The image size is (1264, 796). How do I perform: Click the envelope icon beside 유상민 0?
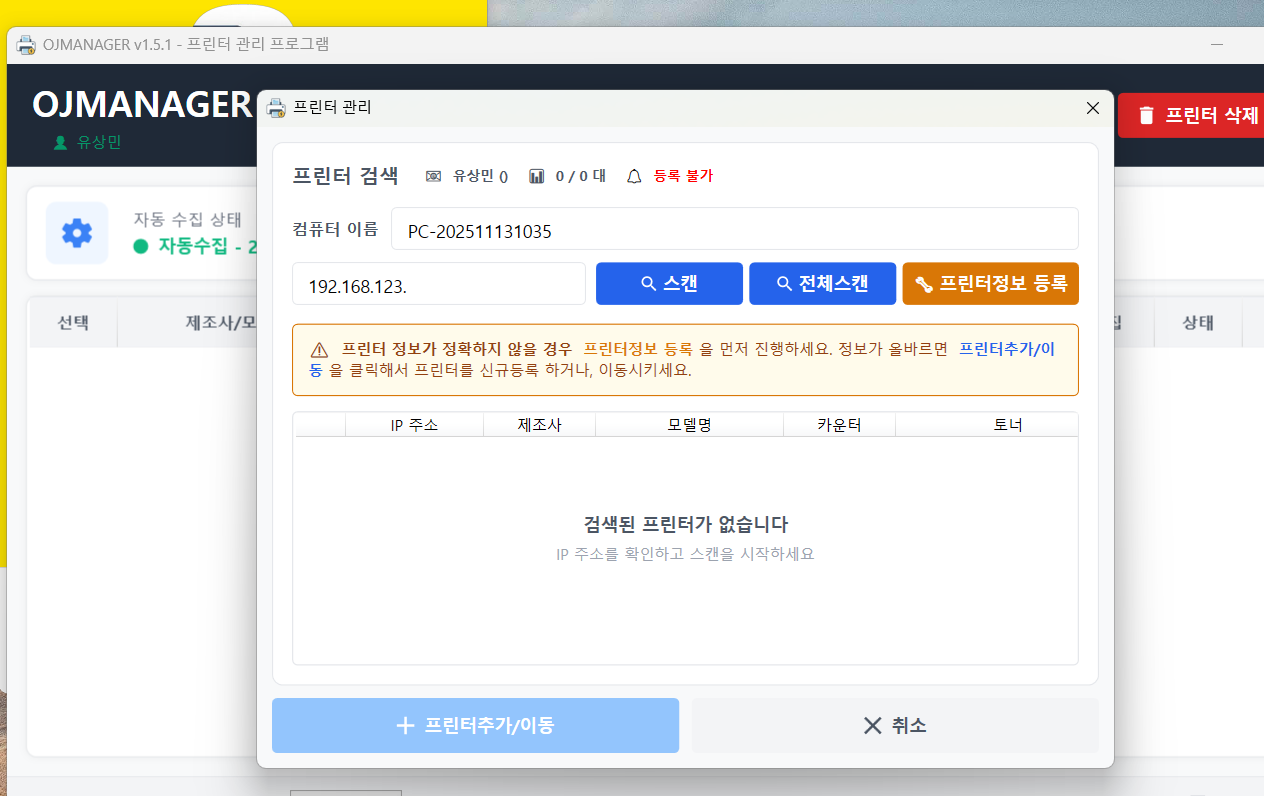[433, 175]
